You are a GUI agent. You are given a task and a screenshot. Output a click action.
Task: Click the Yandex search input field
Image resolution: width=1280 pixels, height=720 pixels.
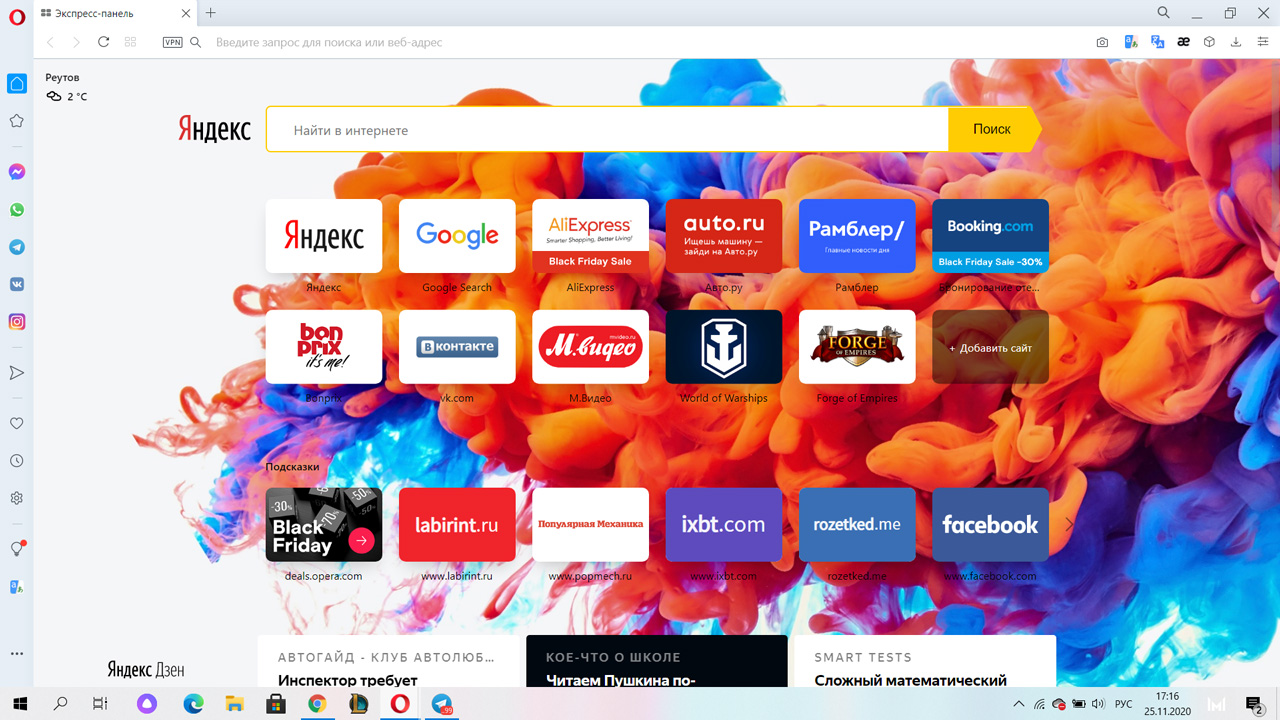point(606,130)
